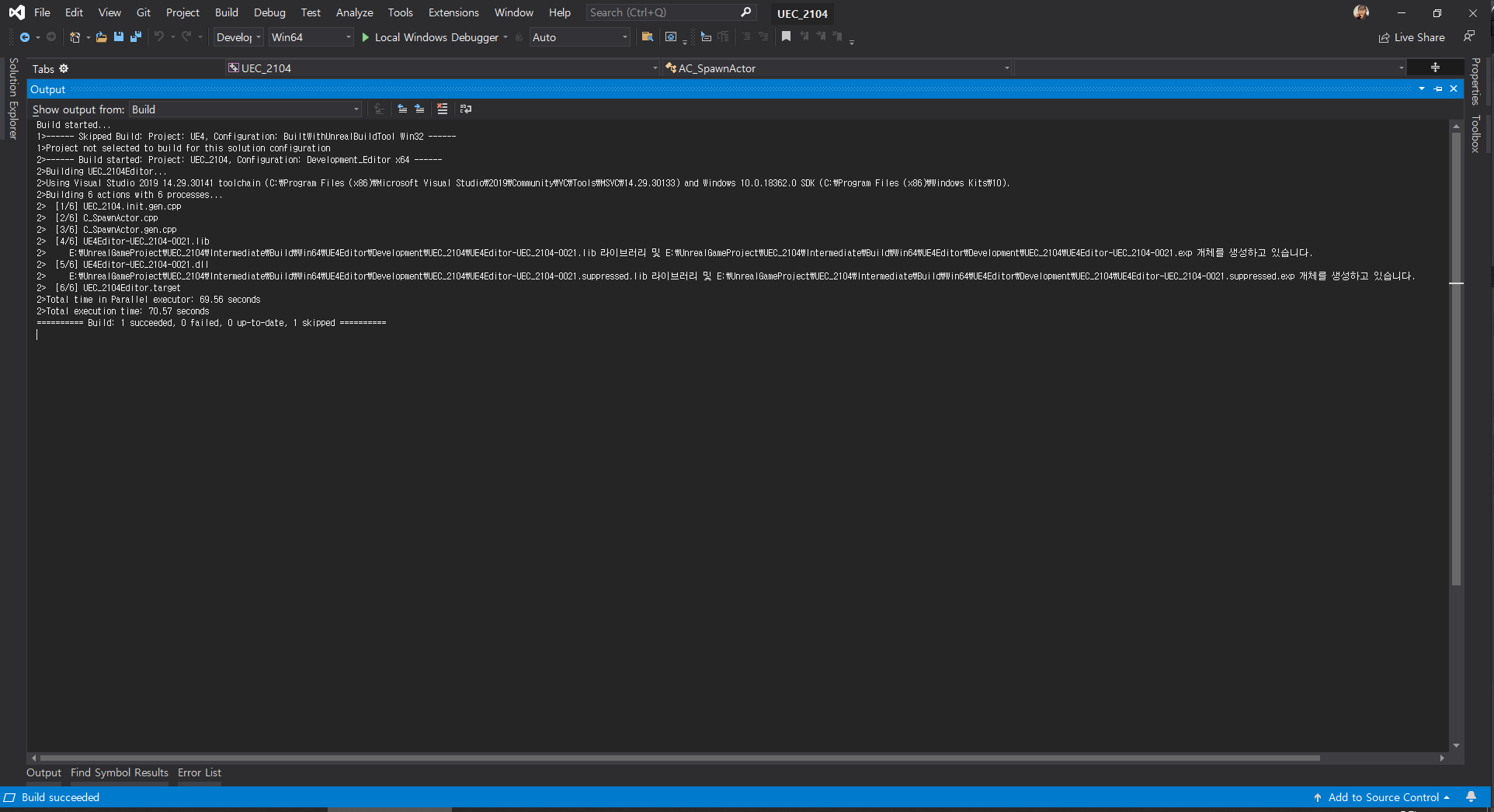Open the Git menu
This screenshot has width=1494, height=812.
tap(144, 12)
